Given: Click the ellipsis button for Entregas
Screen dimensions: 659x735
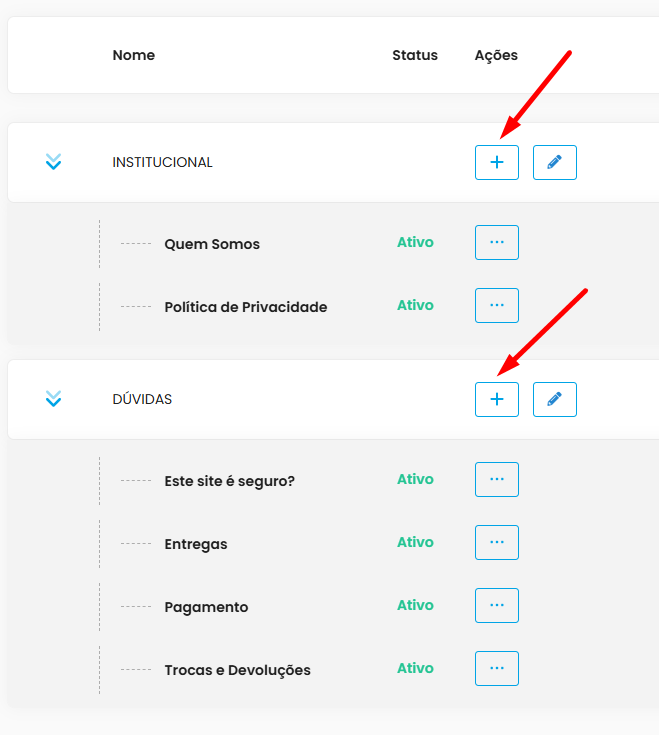Looking at the screenshot, I should (x=496, y=542).
